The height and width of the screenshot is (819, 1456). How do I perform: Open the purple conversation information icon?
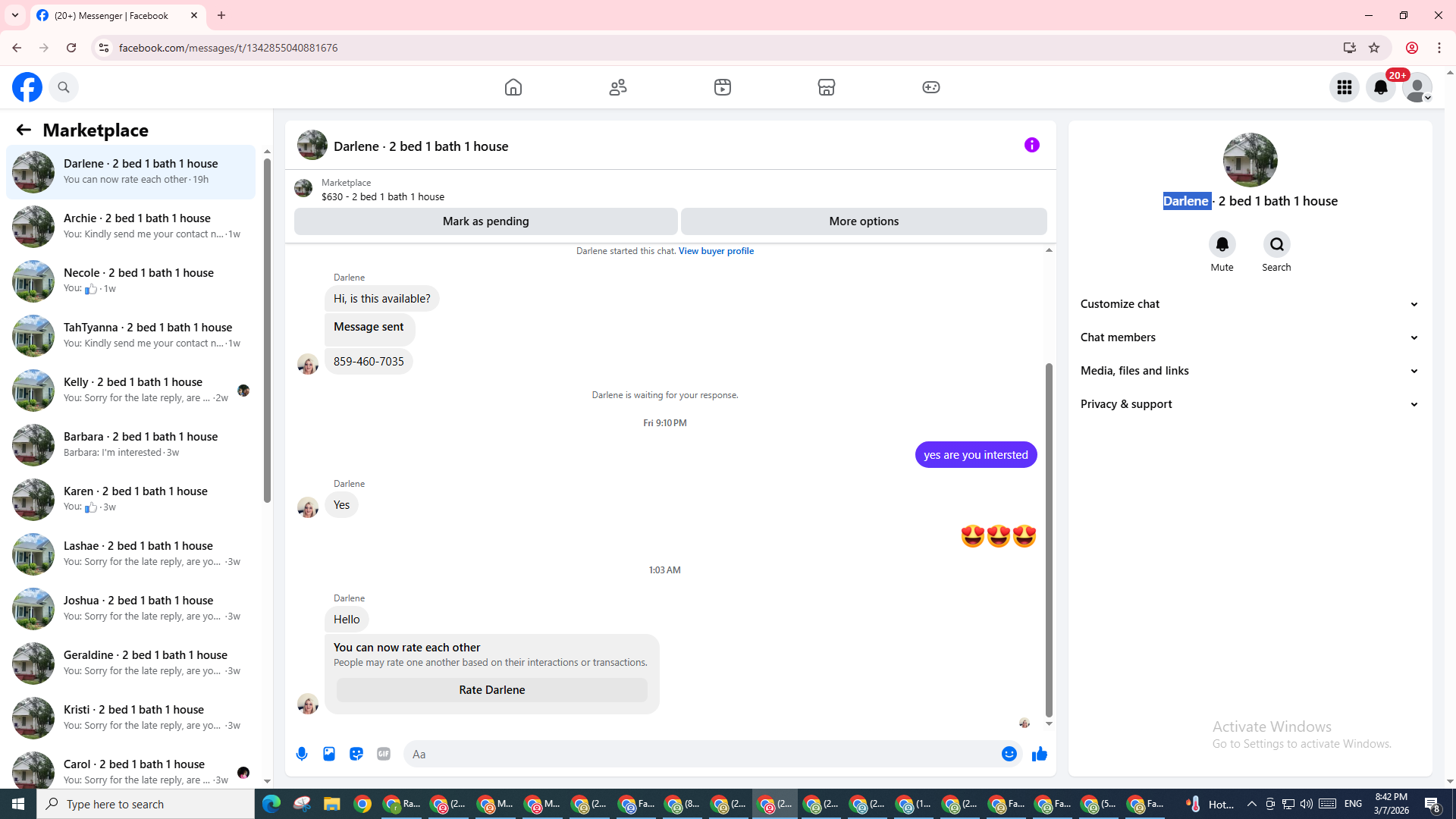(1032, 145)
